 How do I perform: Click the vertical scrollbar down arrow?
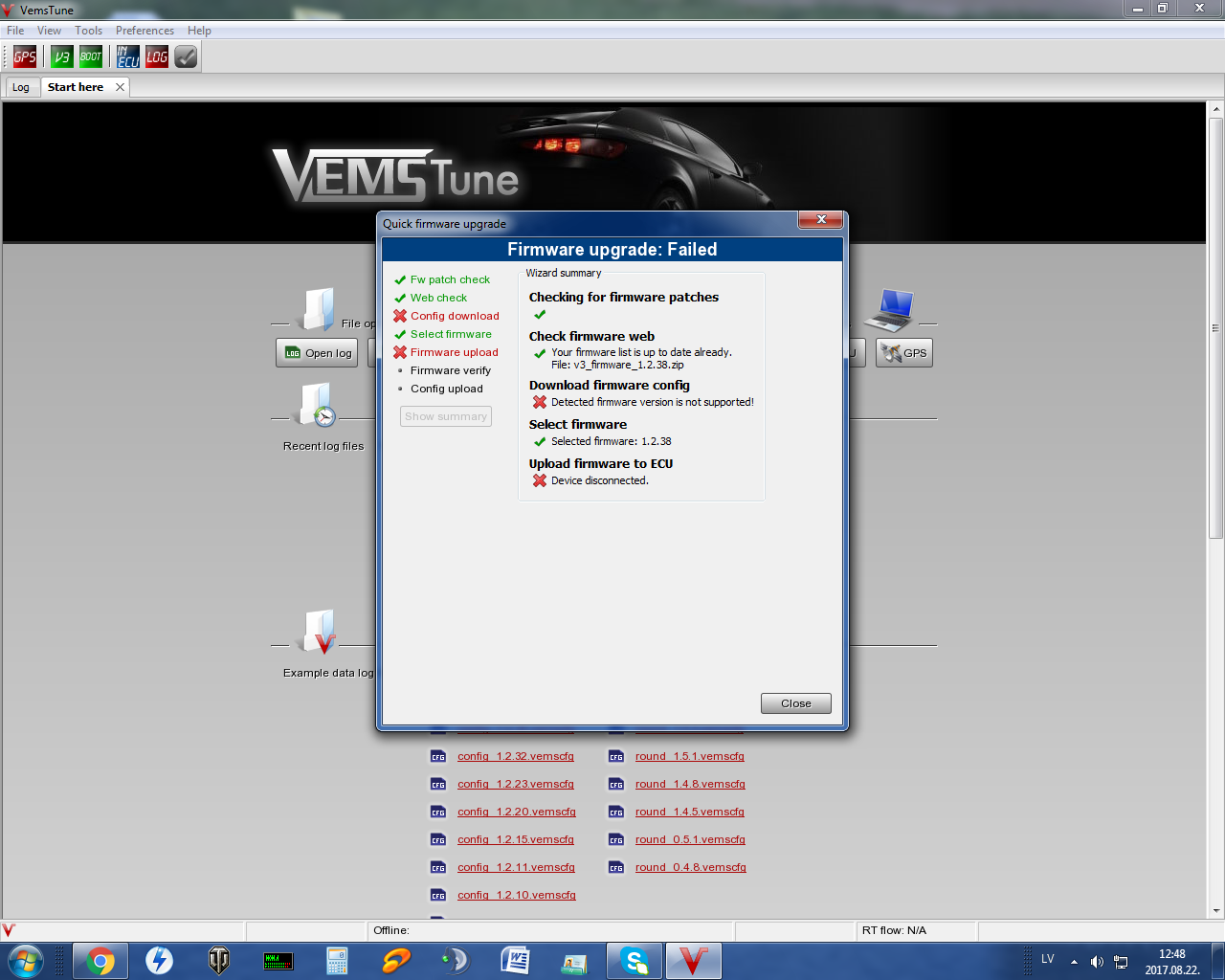tap(1216, 911)
